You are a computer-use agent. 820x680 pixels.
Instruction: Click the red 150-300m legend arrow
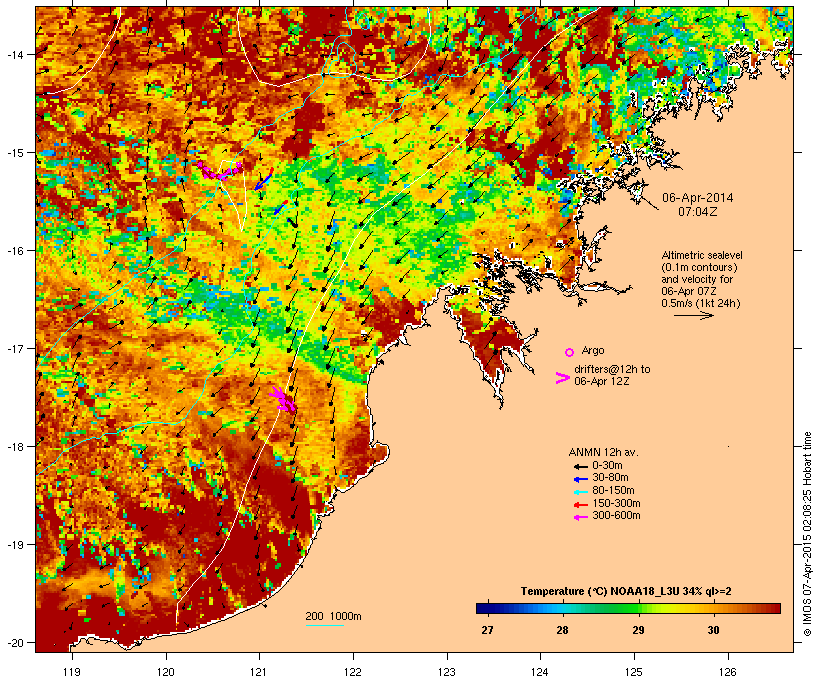(580, 505)
